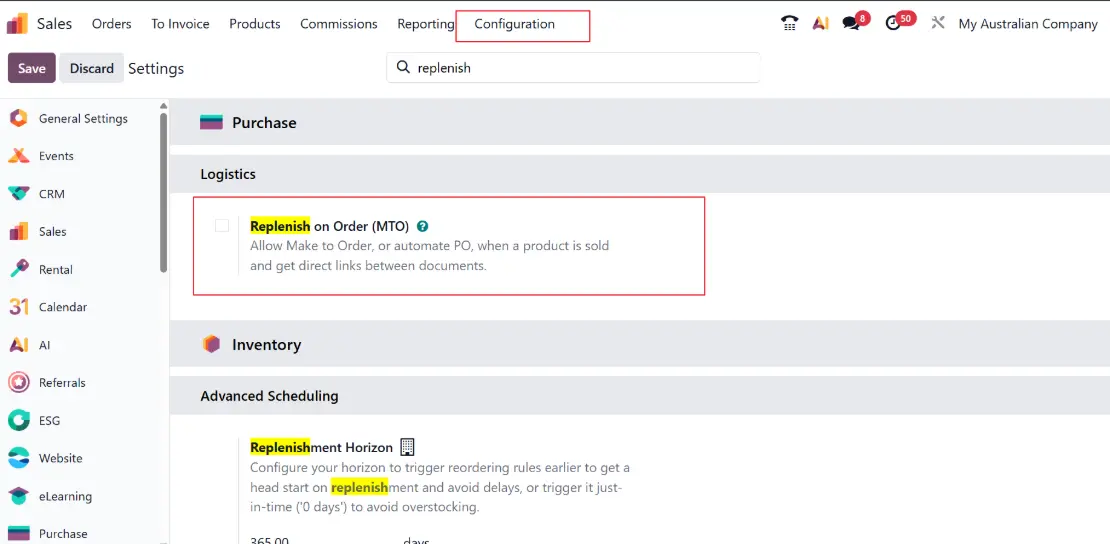Click the Purchase section header icon

[x=211, y=123]
